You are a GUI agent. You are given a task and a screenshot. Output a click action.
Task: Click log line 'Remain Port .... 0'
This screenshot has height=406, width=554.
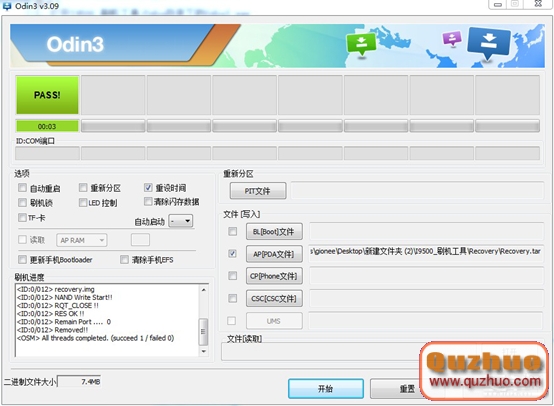tap(64, 322)
